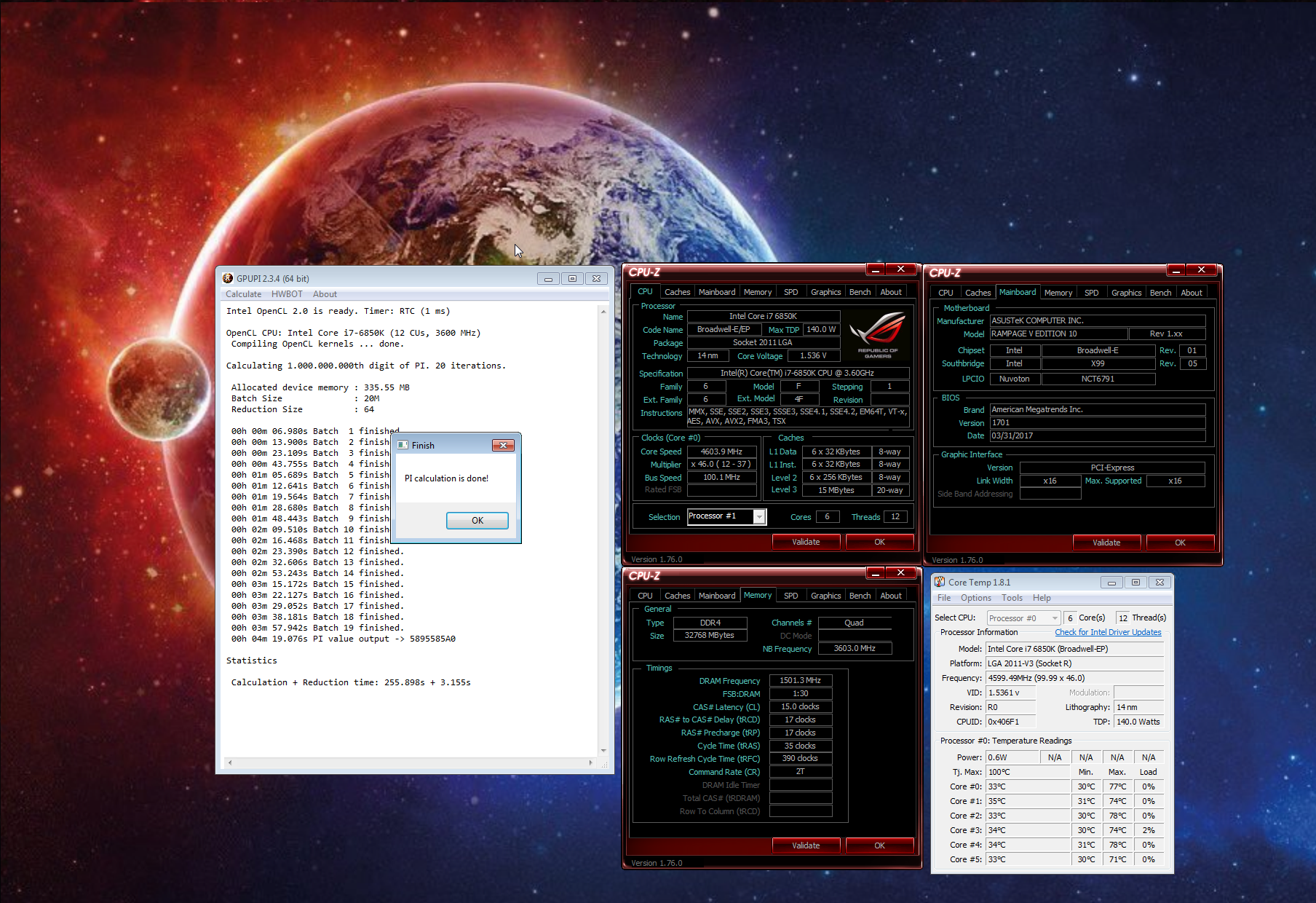
Task: Open the About menu in GPUPI
Action: coord(325,294)
